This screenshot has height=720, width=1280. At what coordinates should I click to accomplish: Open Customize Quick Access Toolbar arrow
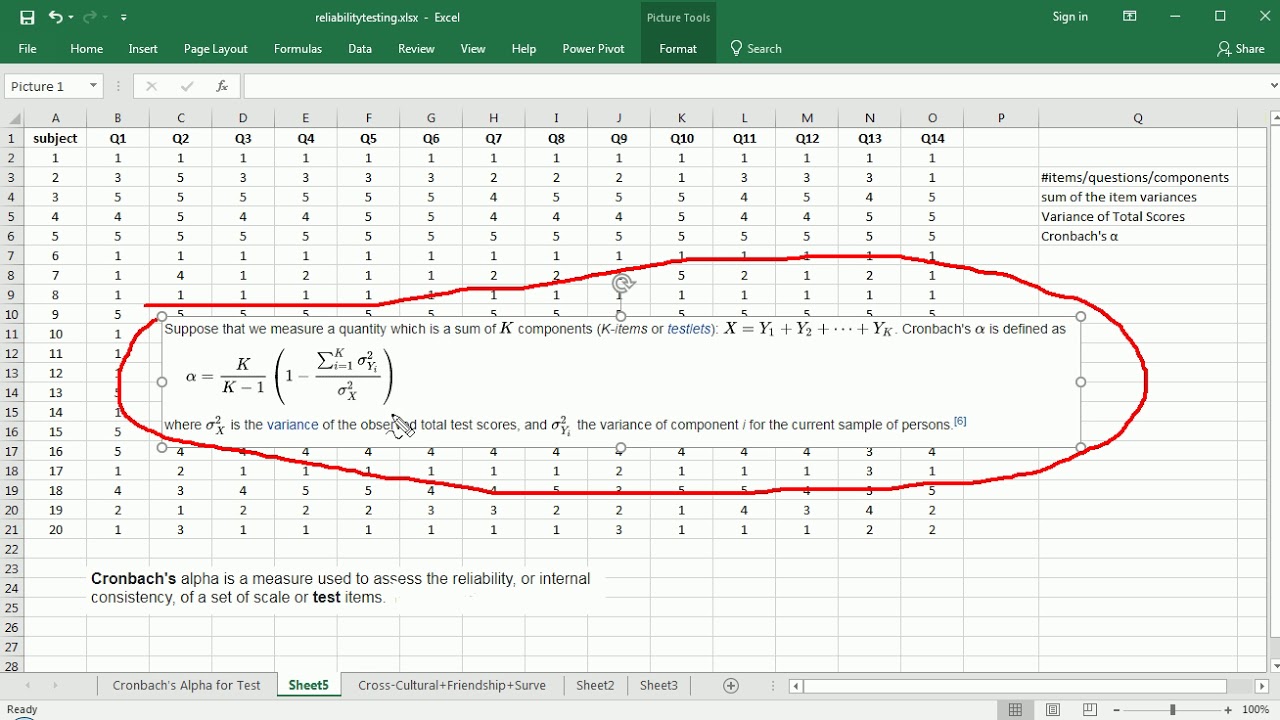124,17
